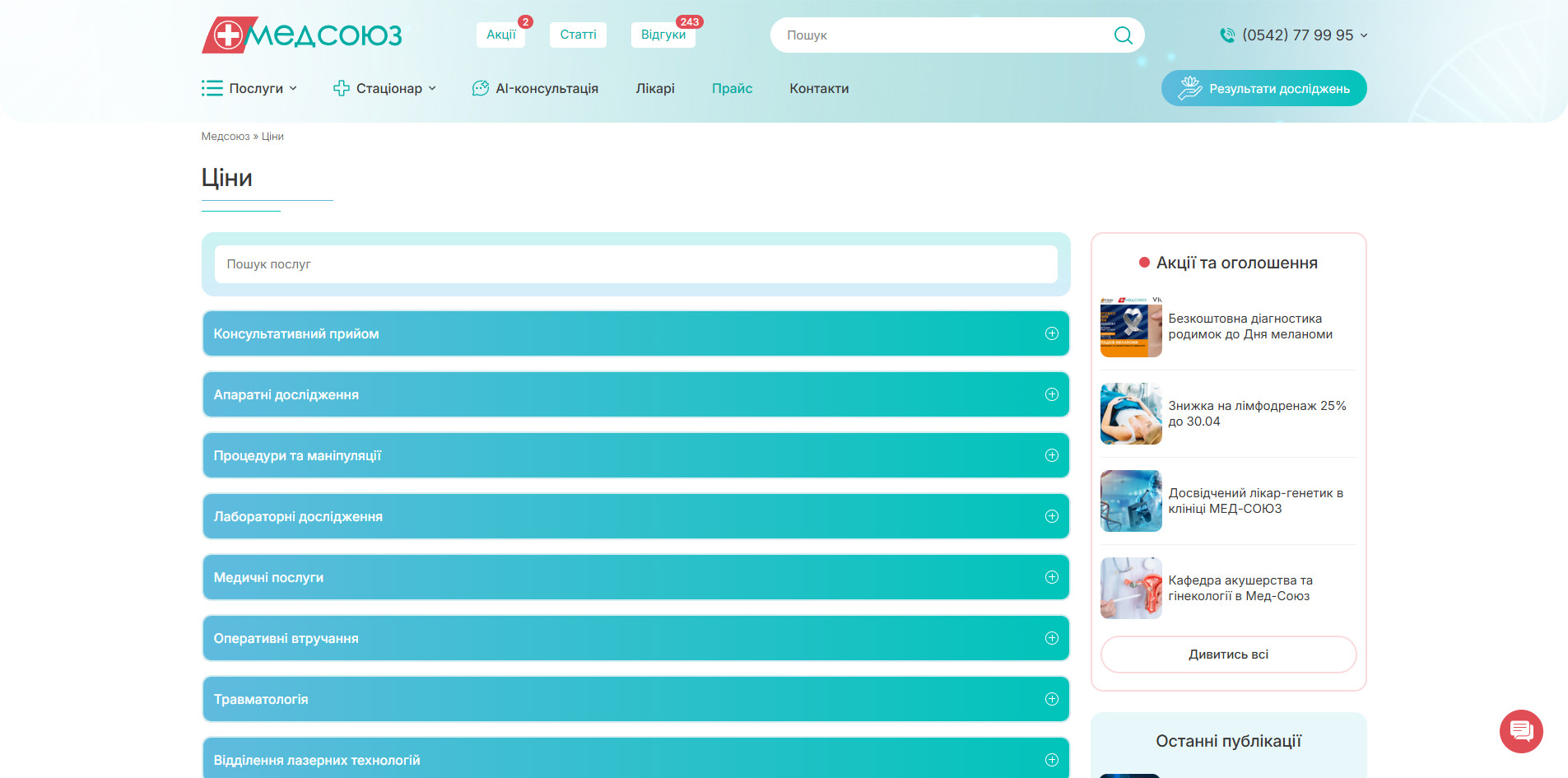Open the лімфодренаж discount thumbnail
This screenshot has width=1568, height=778.
click(1131, 413)
